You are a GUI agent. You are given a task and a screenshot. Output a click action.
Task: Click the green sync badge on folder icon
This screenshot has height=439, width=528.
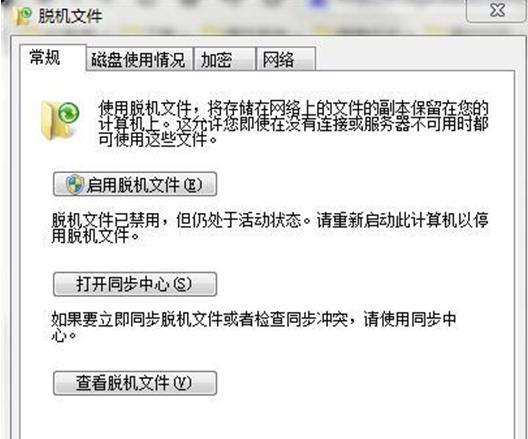pos(69,113)
